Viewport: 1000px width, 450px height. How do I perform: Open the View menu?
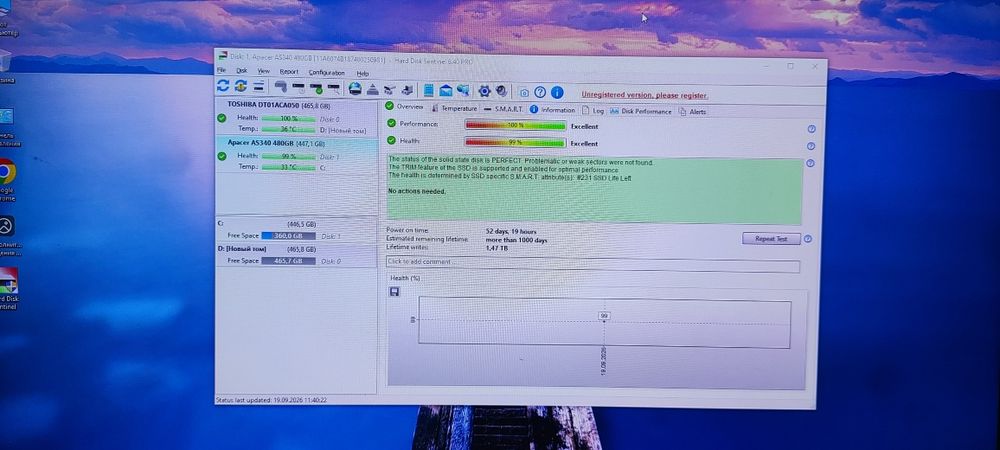(263, 71)
